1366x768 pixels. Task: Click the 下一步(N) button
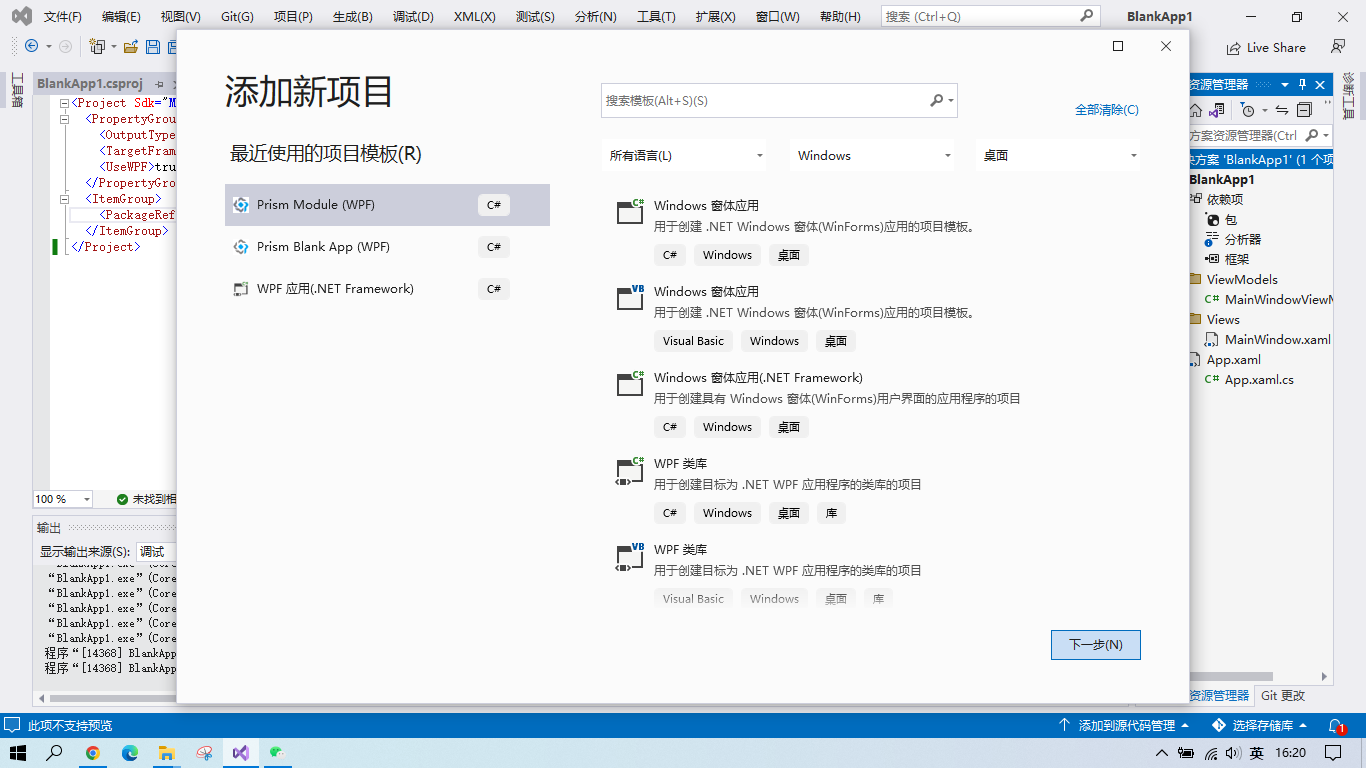tap(1096, 645)
